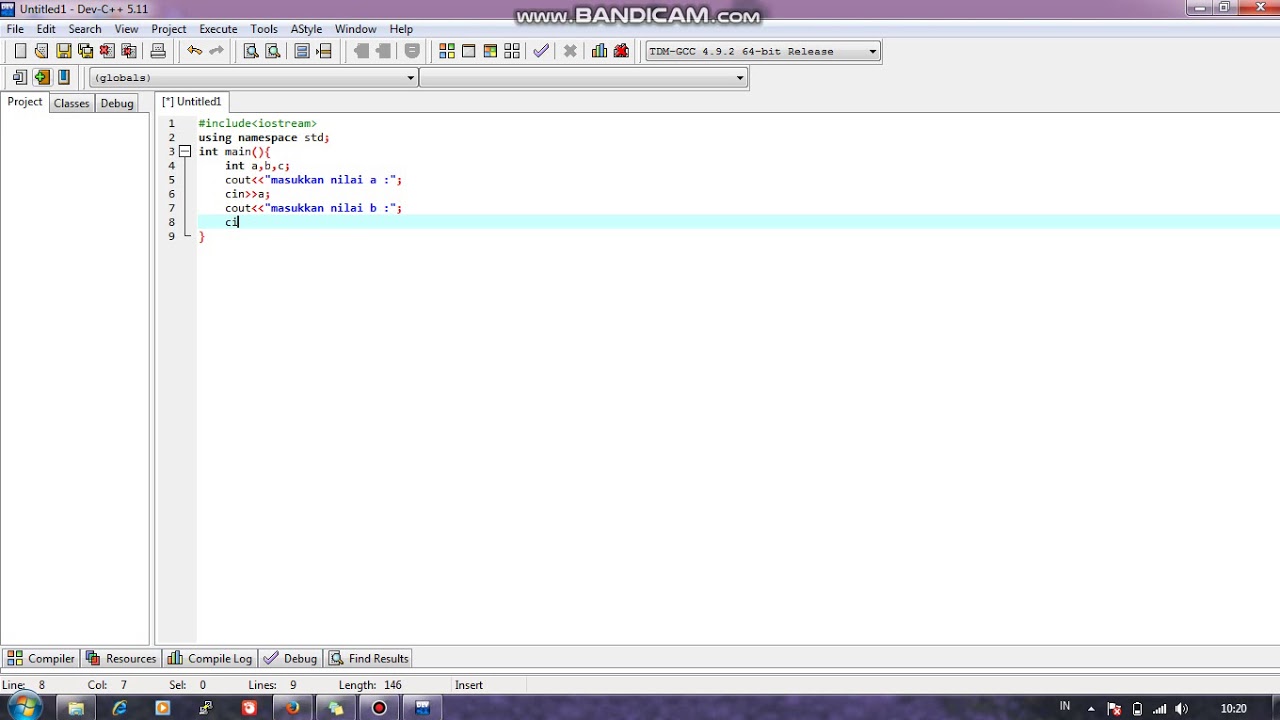Open the File menu
This screenshot has width=1280, height=720.
[x=15, y=29]
